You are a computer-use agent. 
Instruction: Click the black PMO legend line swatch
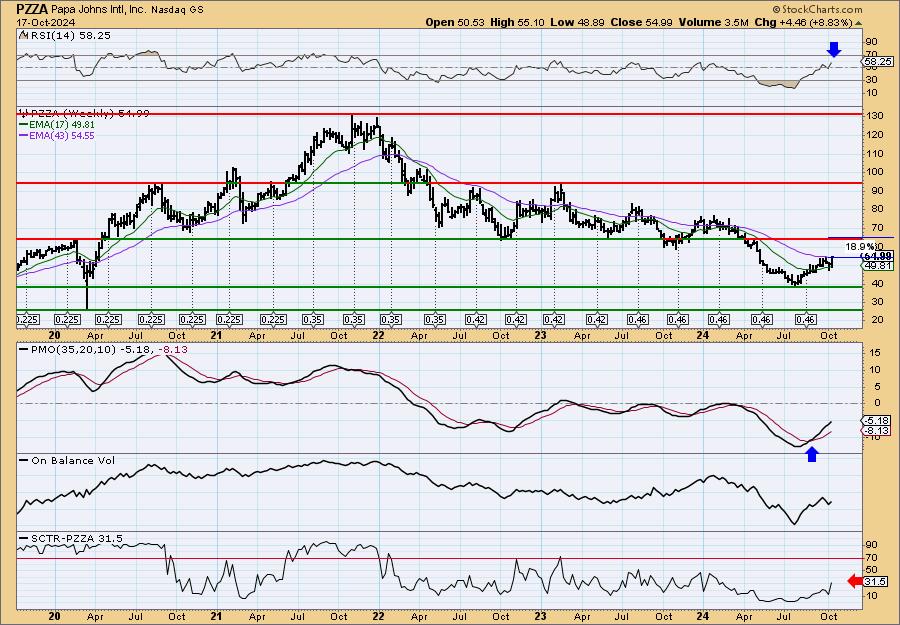pos(23,349)
